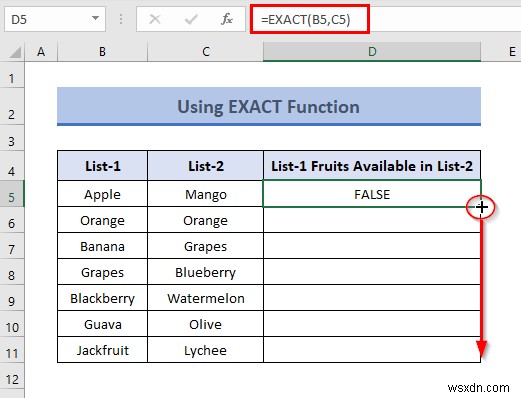
Task: Select 'Orange' cell in List-2 column
Action: click(x=205, y=220)
